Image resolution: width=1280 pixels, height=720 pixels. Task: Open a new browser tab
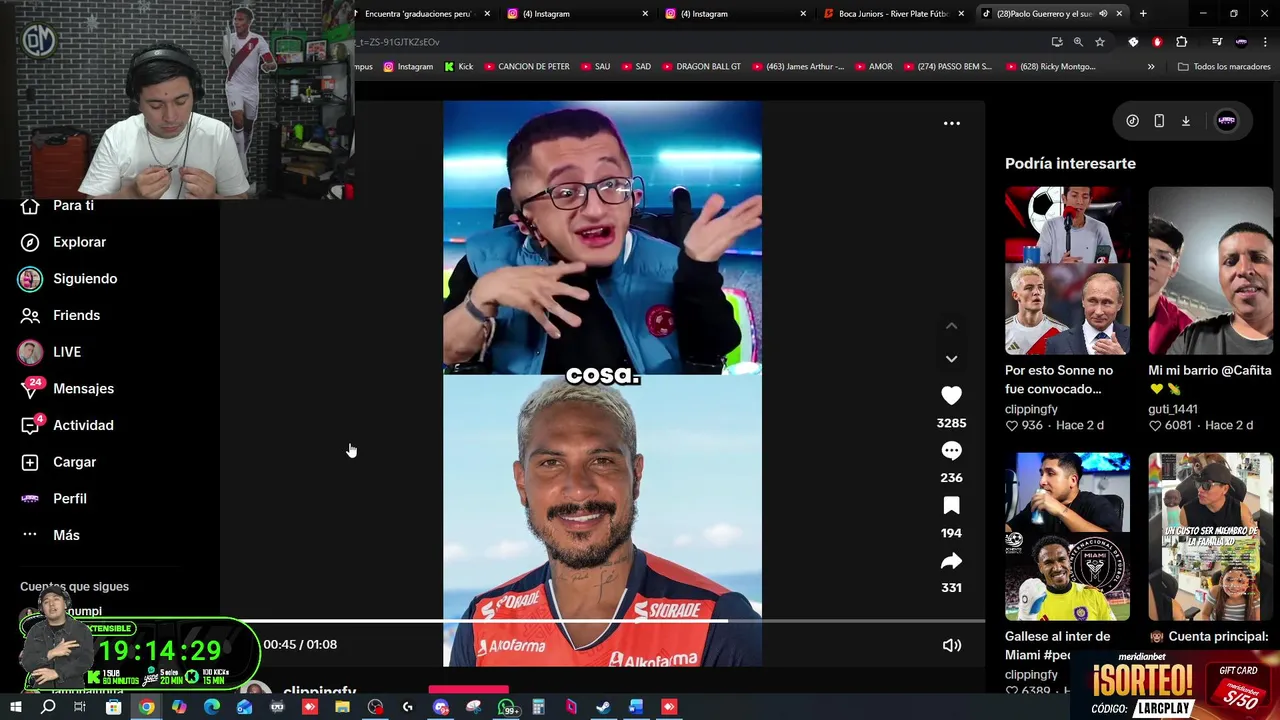(x=1143, y=14)
